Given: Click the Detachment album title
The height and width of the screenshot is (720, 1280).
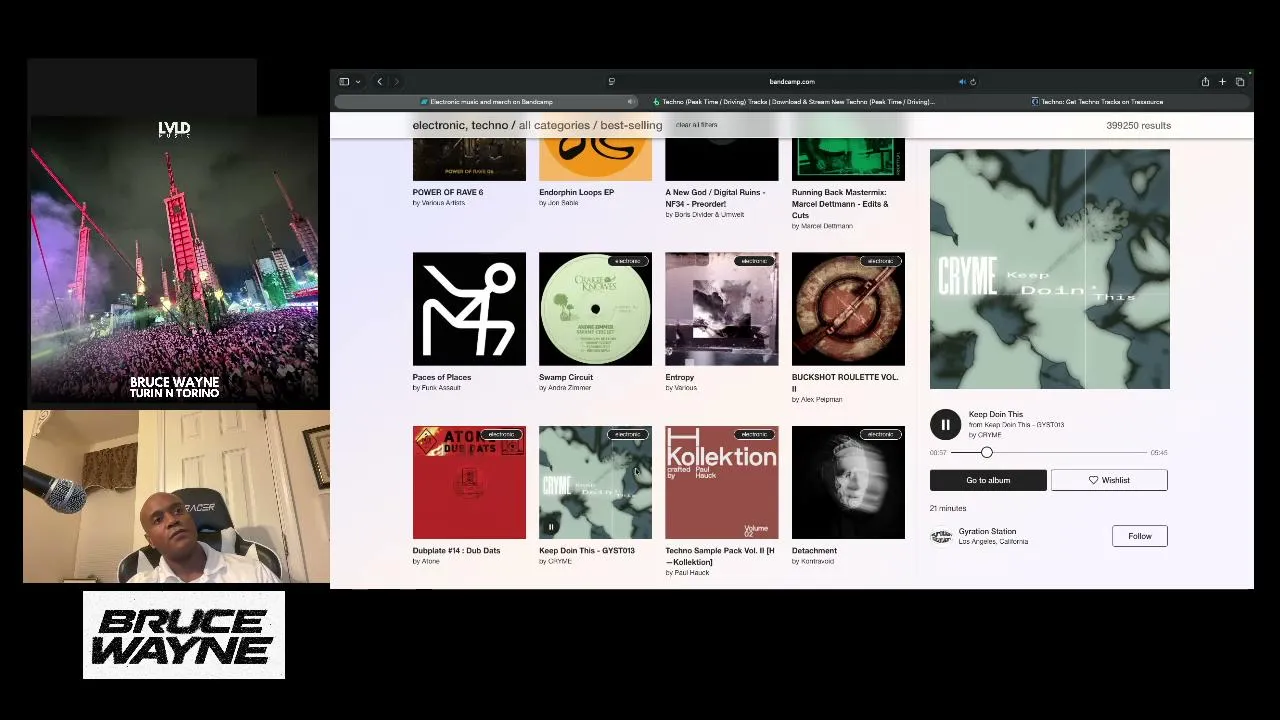Looking at the screenshot, I should (815, 550).
